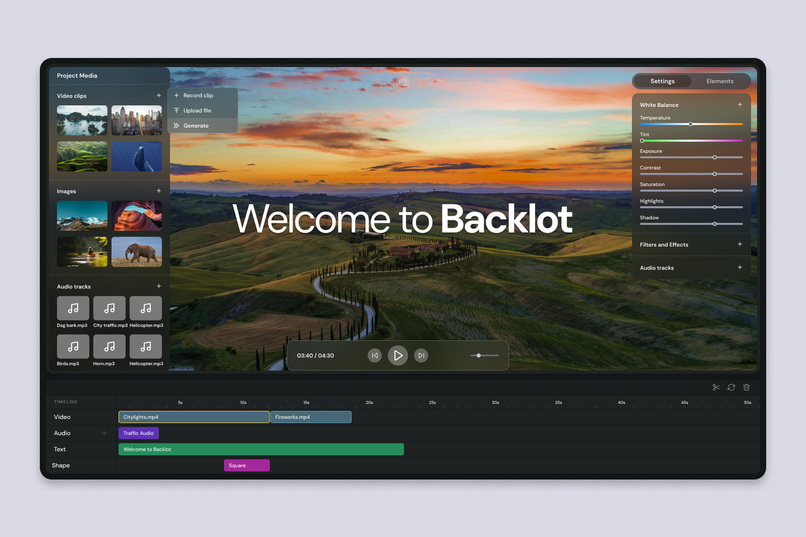Screen dimensions: 806x537
Task: Add a new image plus icon
Action: 158,191
